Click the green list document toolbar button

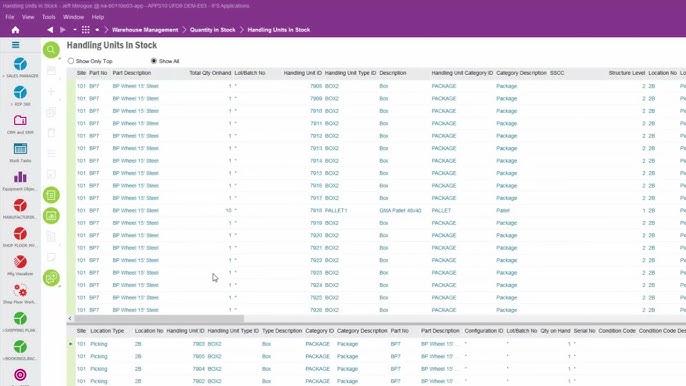click(51, 195)
